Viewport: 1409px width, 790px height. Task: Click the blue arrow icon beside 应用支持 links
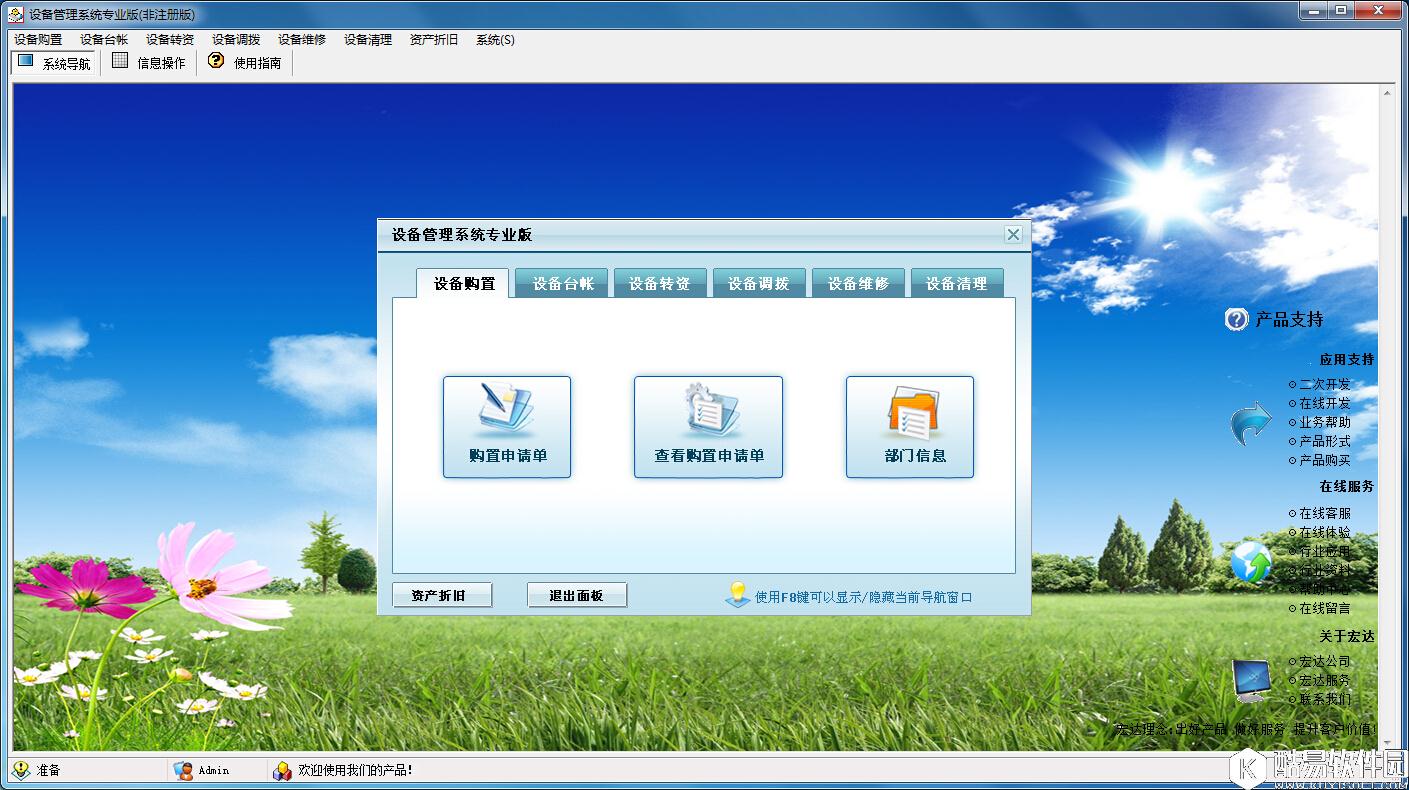click(1248, 423)
